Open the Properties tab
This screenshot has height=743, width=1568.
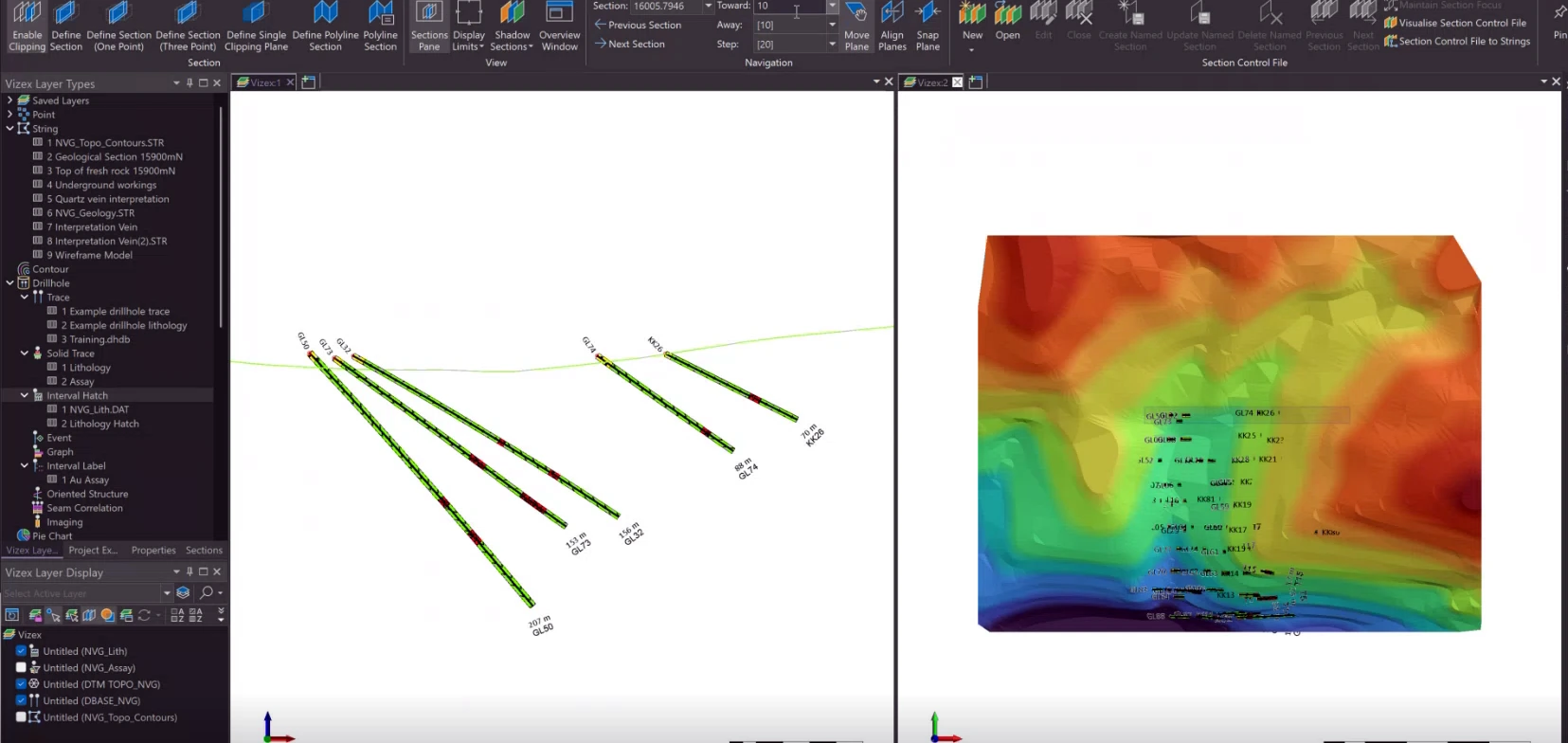[153, 550]
